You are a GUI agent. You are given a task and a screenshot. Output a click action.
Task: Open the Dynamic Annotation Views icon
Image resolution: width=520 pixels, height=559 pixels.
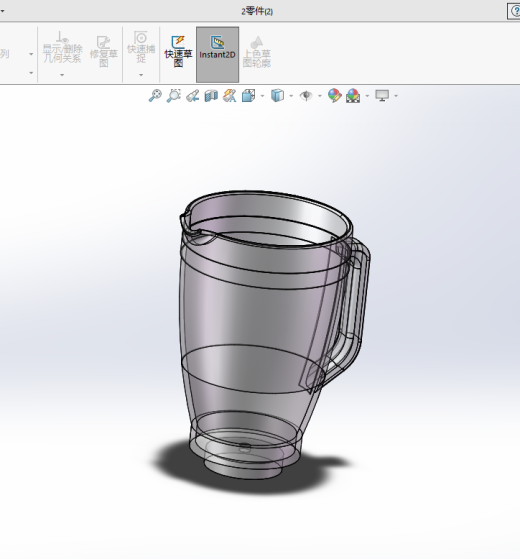(x=230, y=96)
